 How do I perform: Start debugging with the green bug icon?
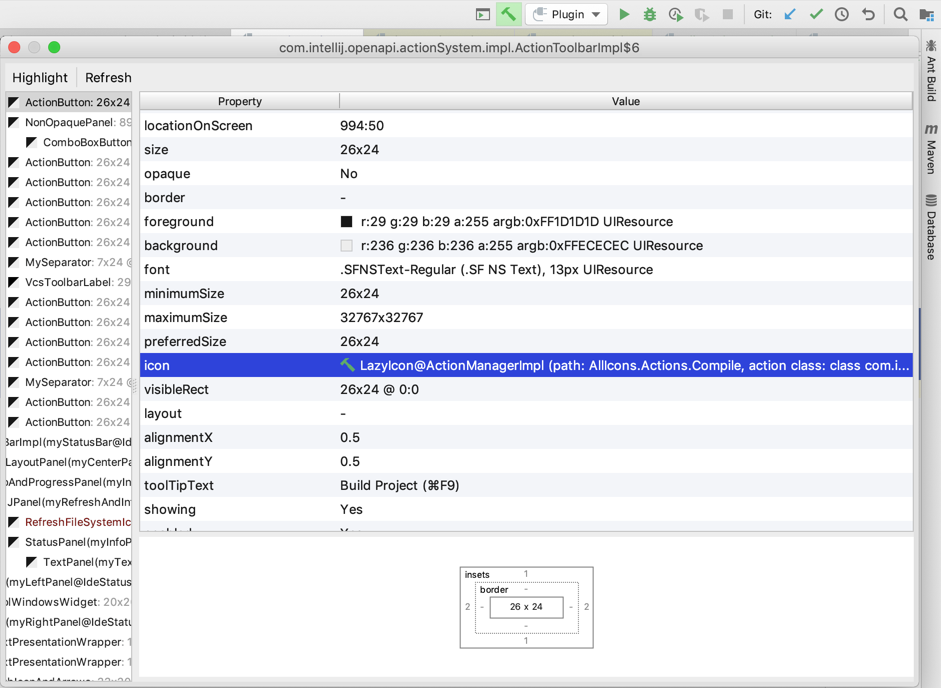point(650,15)
